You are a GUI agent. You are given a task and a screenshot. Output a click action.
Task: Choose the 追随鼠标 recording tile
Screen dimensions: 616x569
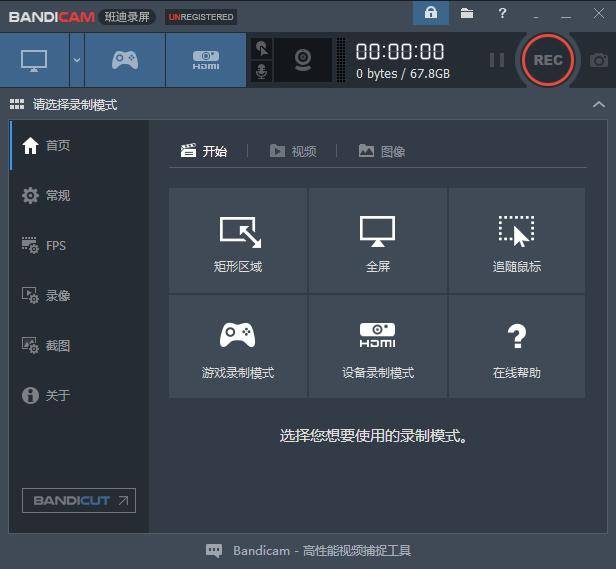(517, 240)
